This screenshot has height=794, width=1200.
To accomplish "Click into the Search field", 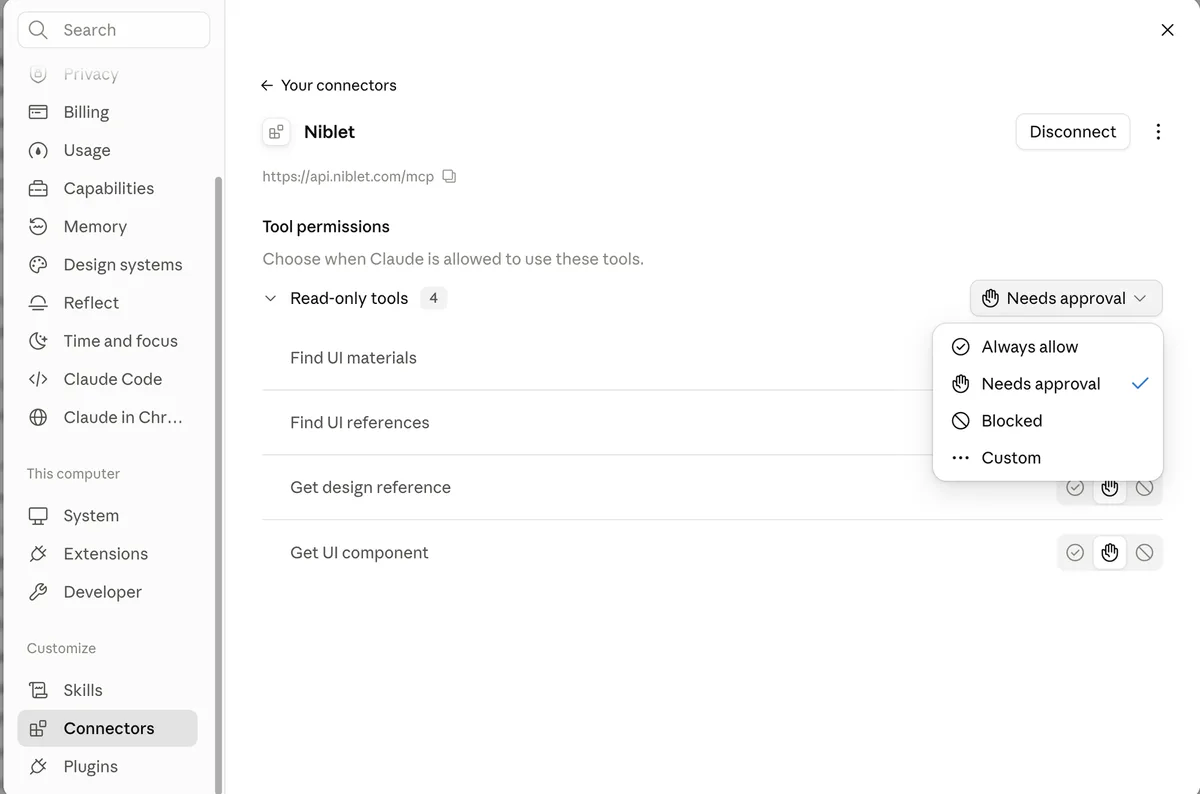I will pyautogui.click(x=114, y=30).
